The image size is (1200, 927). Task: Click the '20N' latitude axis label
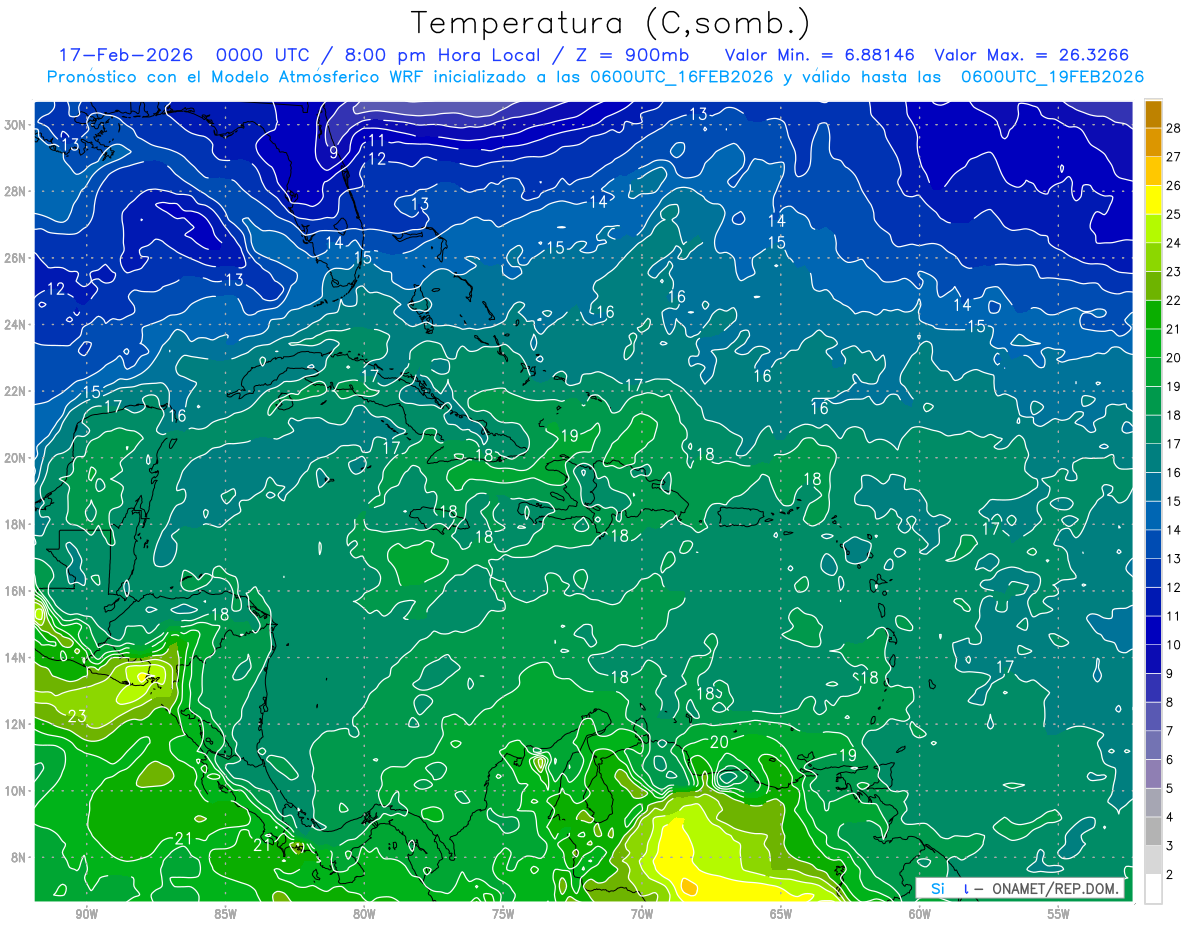tap(16, 457)
